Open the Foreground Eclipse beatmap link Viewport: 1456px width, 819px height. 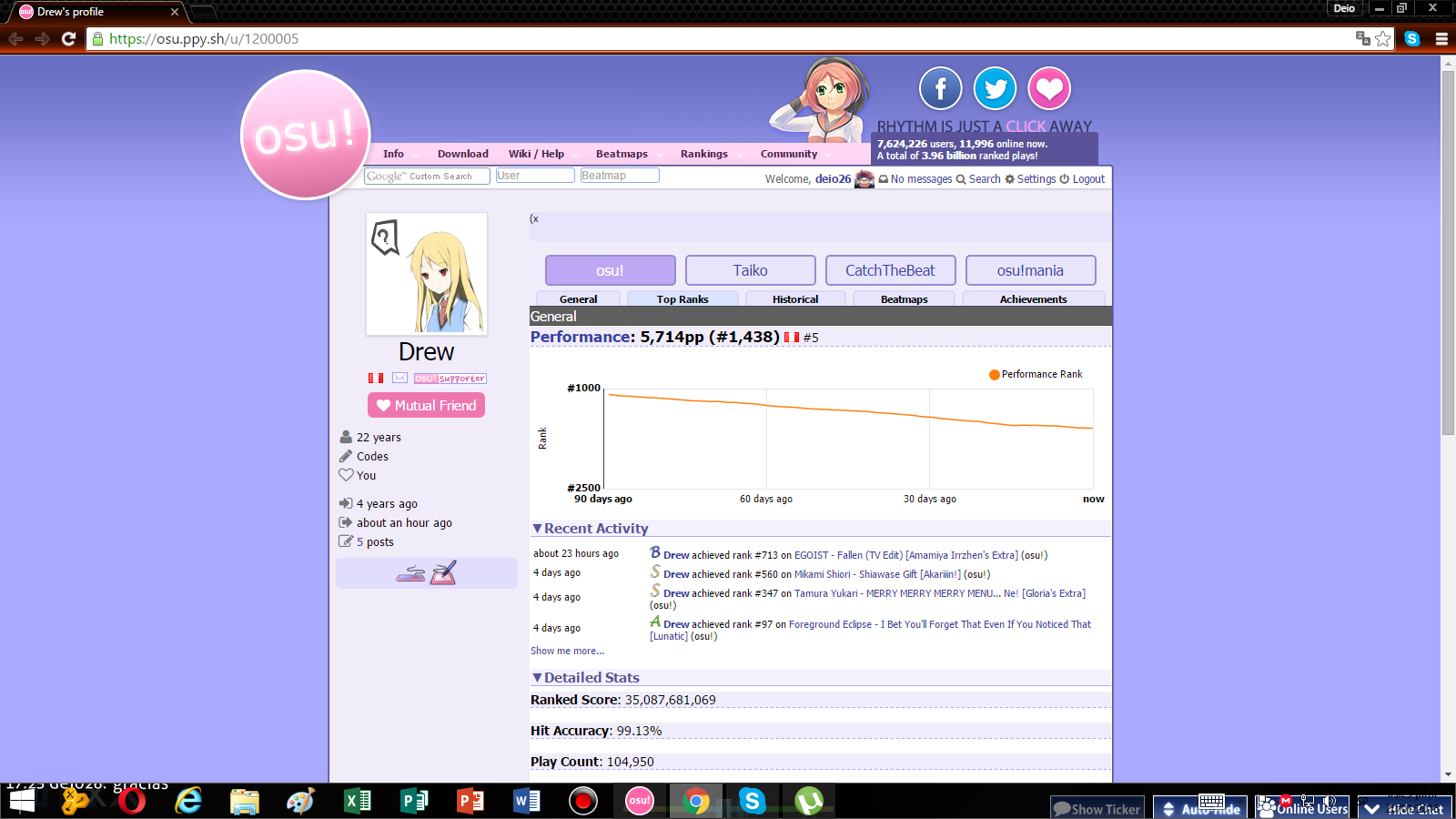940,624
